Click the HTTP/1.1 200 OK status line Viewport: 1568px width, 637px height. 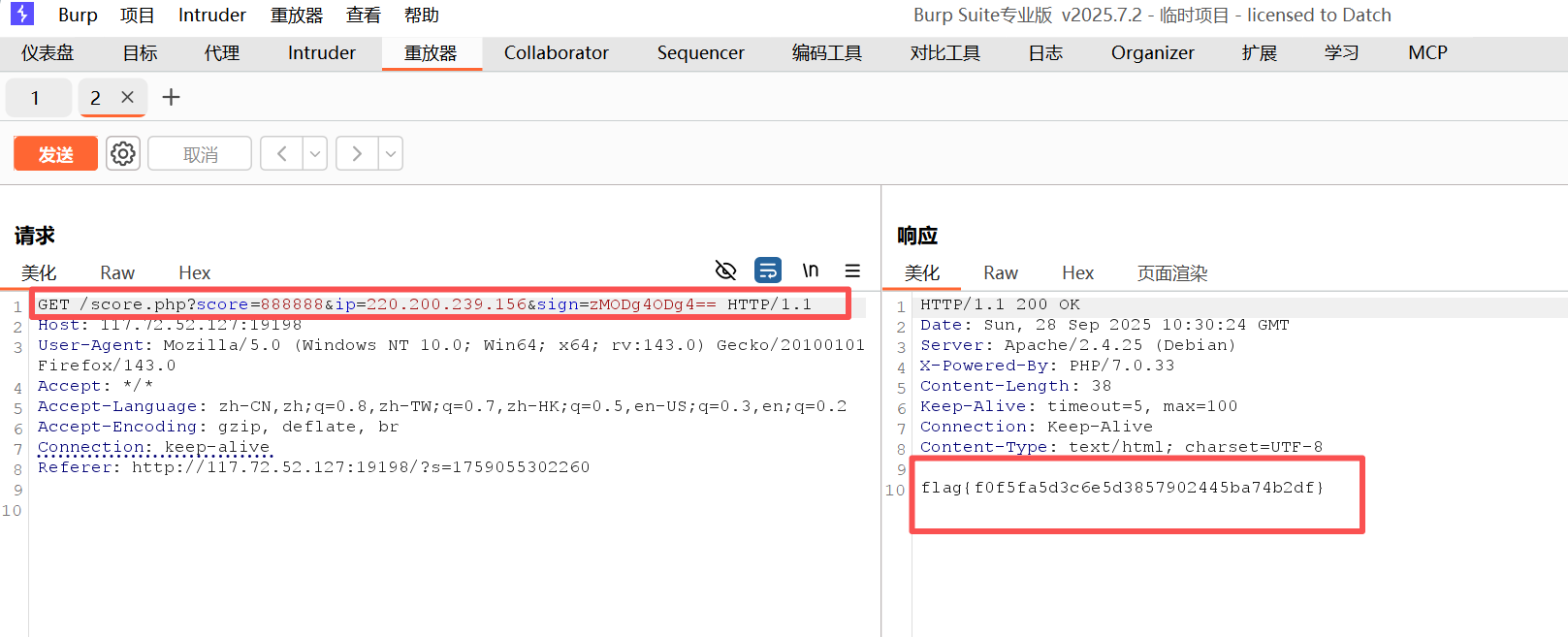(x=1000, y=304)
